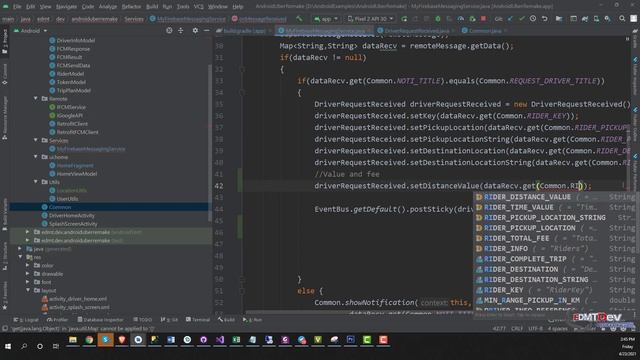This screenshot has height=360, width=640.
Task: Open the Database Inspector tool window
Action: point(100,320)
